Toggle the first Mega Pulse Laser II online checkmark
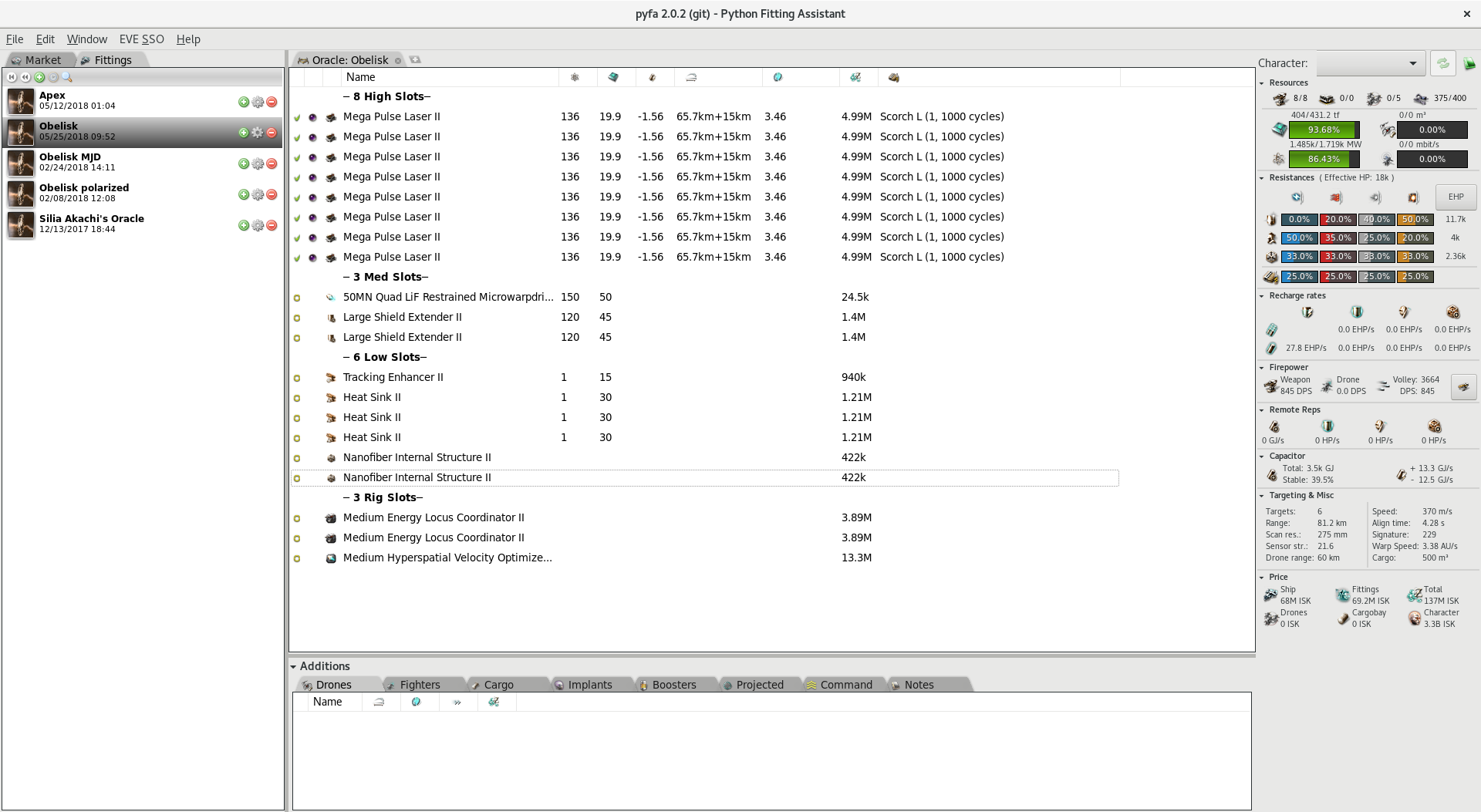The height and width of the screenshot is (812, 1481). click(x=298, y=116)
